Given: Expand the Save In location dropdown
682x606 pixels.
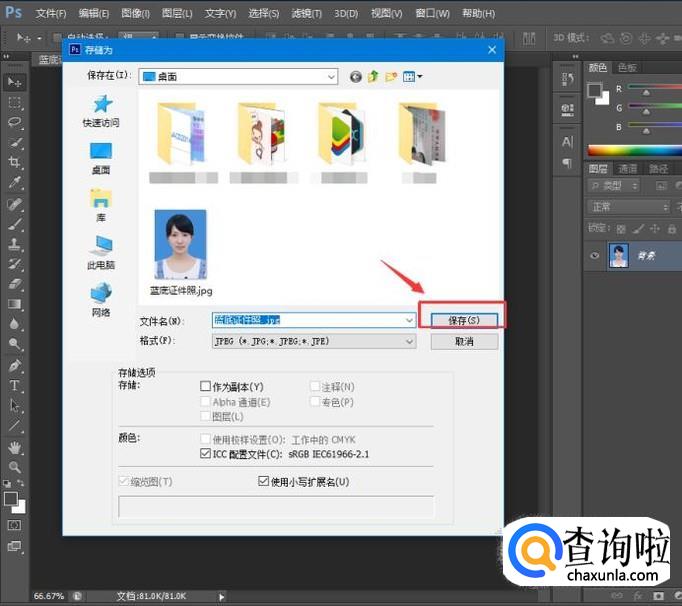Looking at the screenshot, I should (x=330, y=76).
